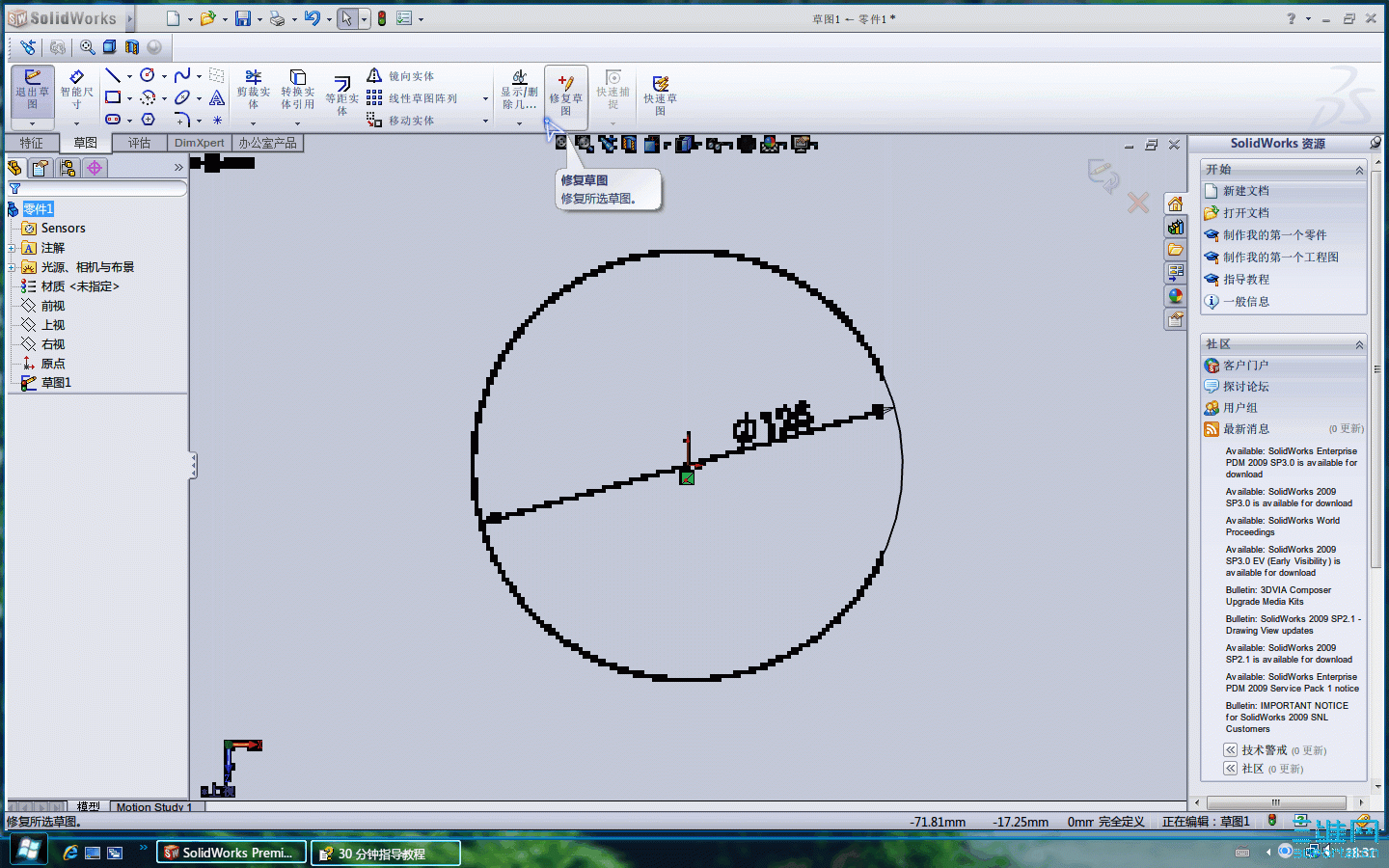
Task: Click Offset Entities (等距实体)
Action: 341,95
